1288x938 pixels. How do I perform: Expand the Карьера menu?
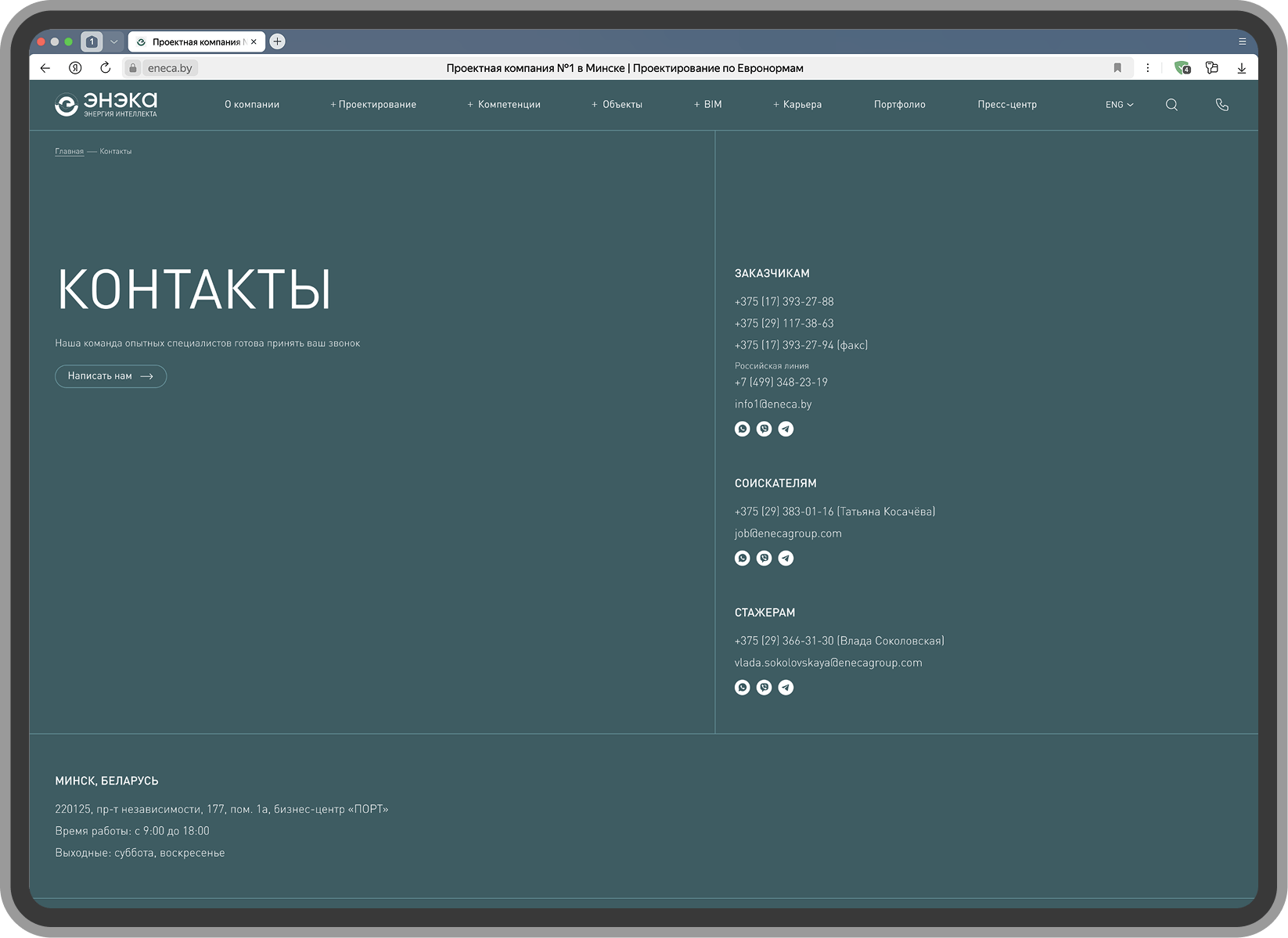pos(797,105)
